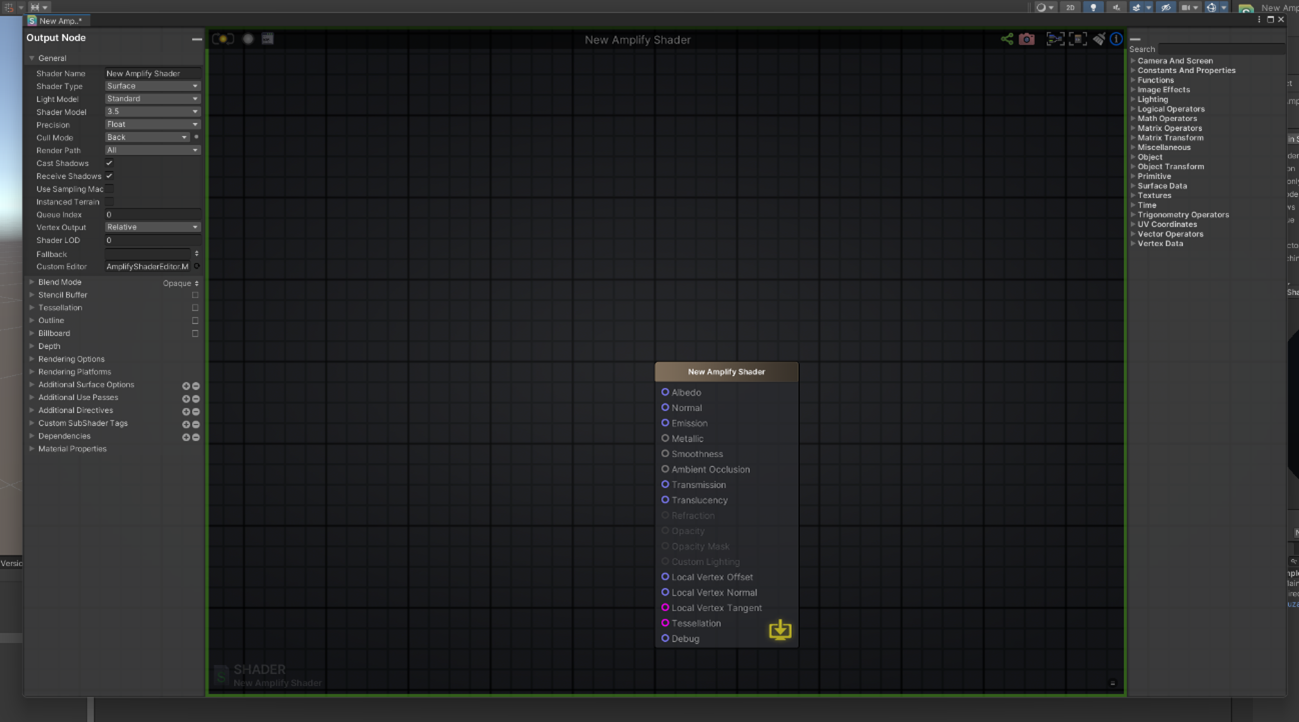The width and height of the screenshot is (1299, 722).
Task: Remove item from Additional Directives
Action: pyautogui.click(x=196, y=411)
